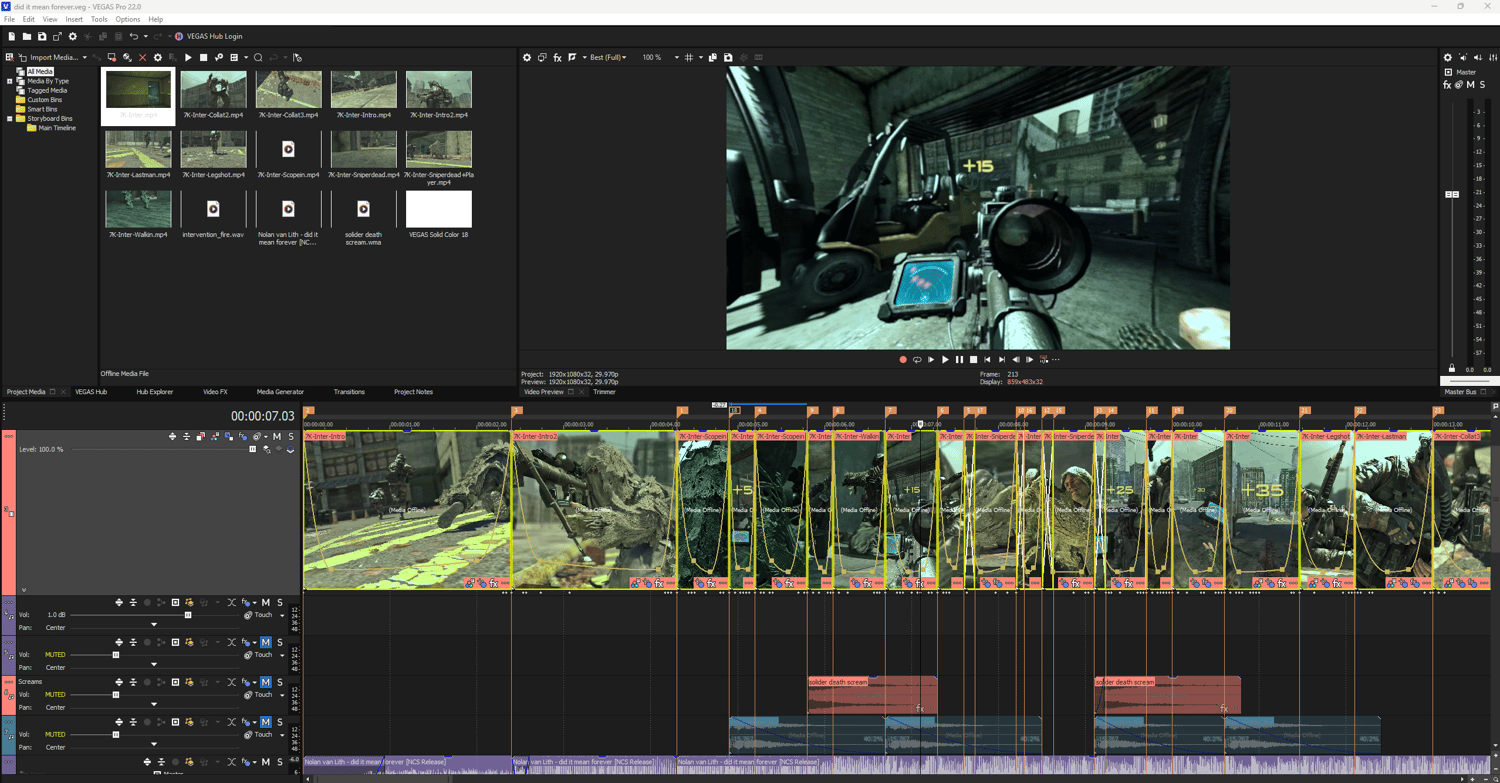
Task: Solo the Master bus
Action: point(1482,85)
